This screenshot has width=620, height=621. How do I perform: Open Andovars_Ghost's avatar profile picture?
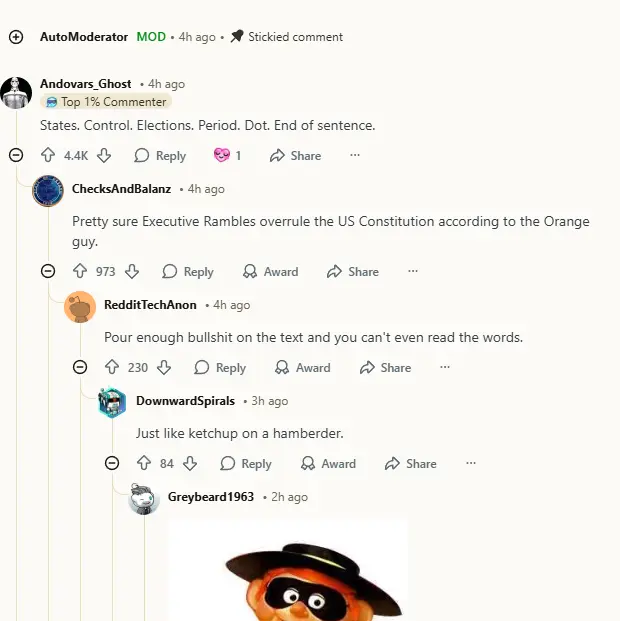click(16, 93)
